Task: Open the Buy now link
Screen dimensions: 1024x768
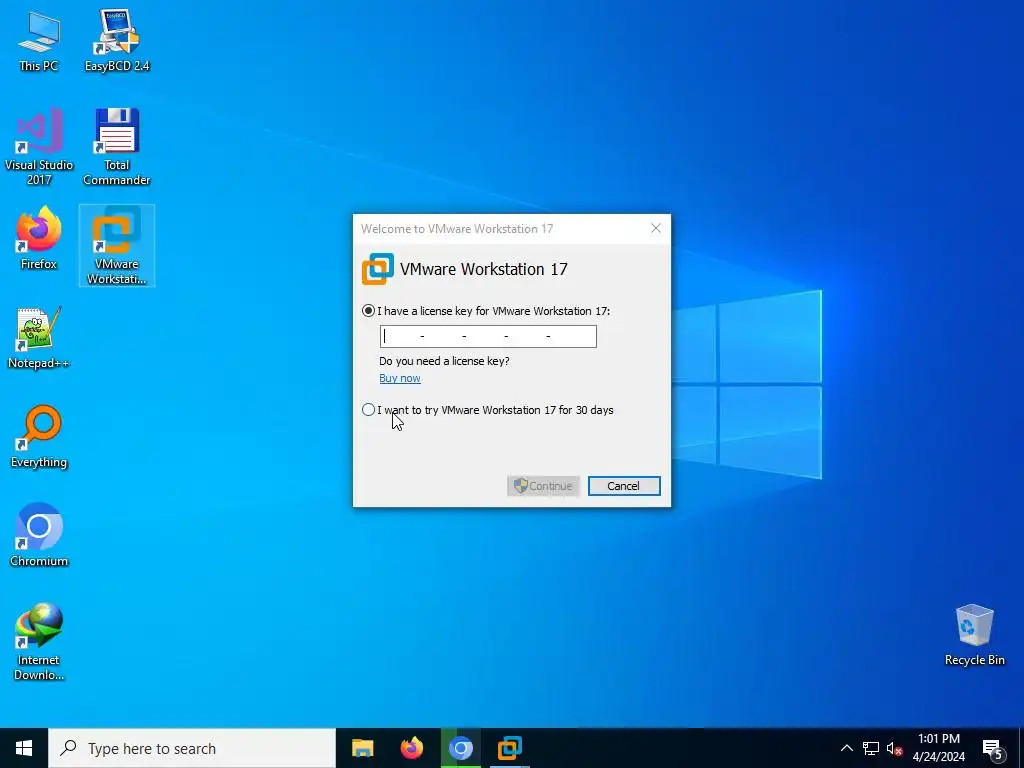Action: click(x=400, y=378)
